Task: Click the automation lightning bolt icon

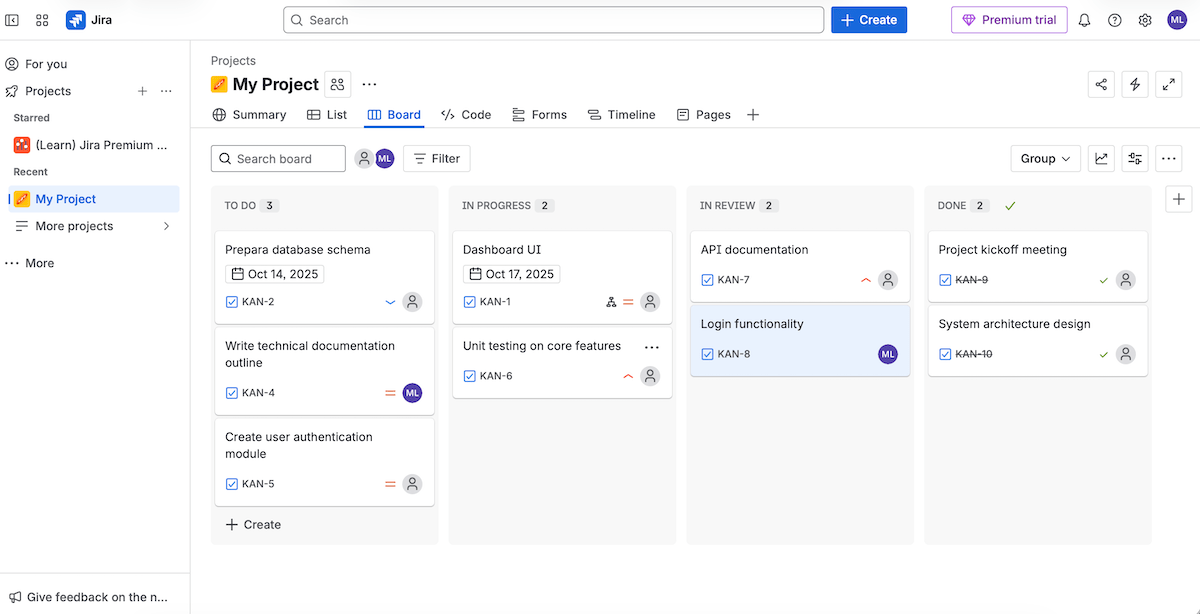Action: [x=1135, y=84]
